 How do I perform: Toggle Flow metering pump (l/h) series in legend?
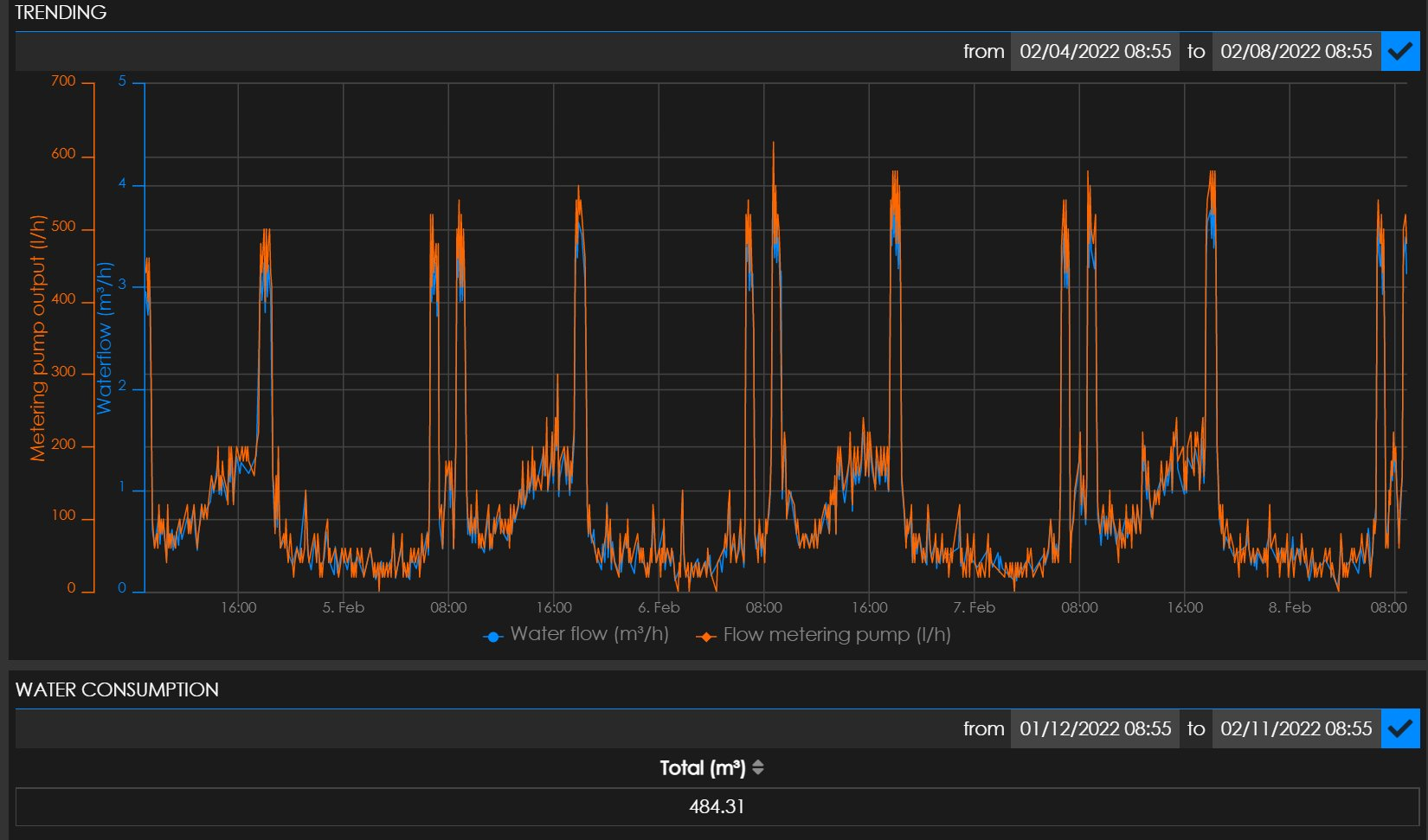coord(824,635)
